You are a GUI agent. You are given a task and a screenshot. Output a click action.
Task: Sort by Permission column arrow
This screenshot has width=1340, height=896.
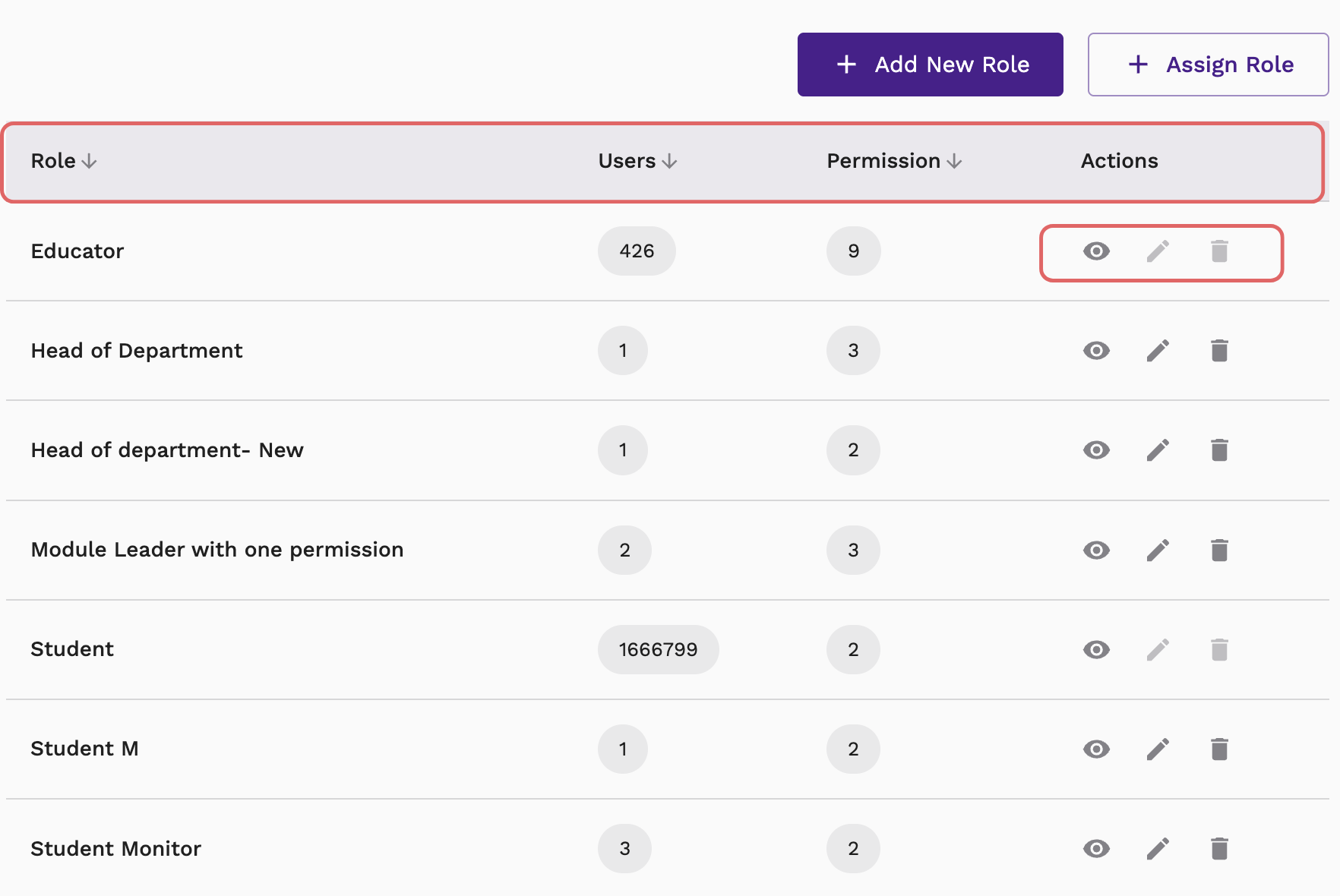(955, 161)
